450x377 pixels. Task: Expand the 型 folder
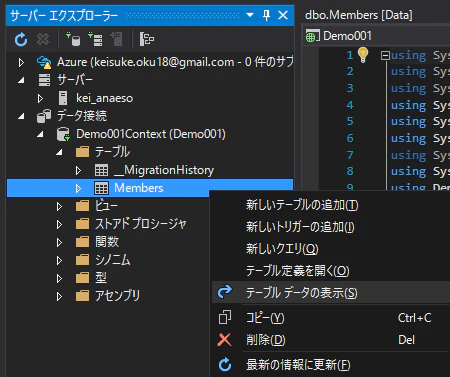(59, 278)
